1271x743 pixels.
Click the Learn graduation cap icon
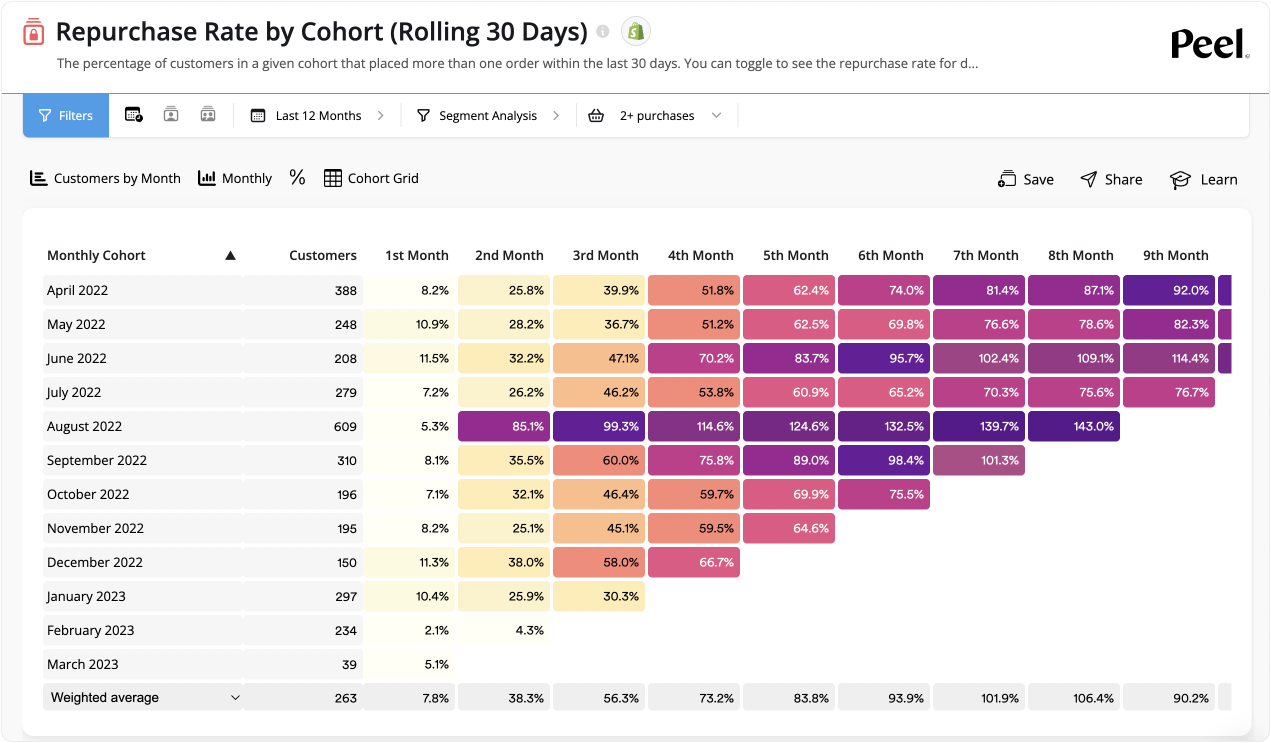coord(1179,179)
